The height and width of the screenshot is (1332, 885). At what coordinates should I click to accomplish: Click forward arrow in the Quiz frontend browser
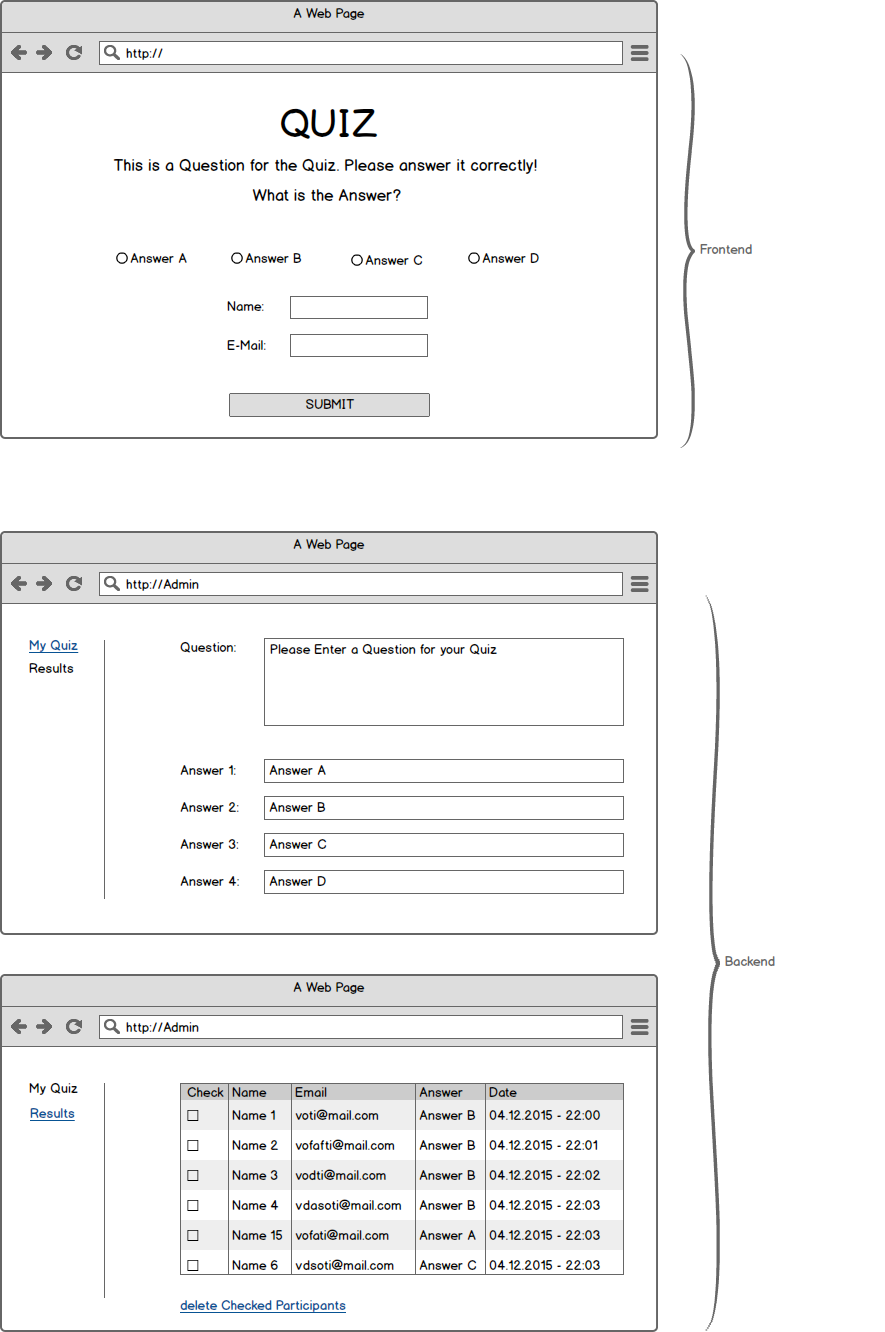tap(44, 53)
